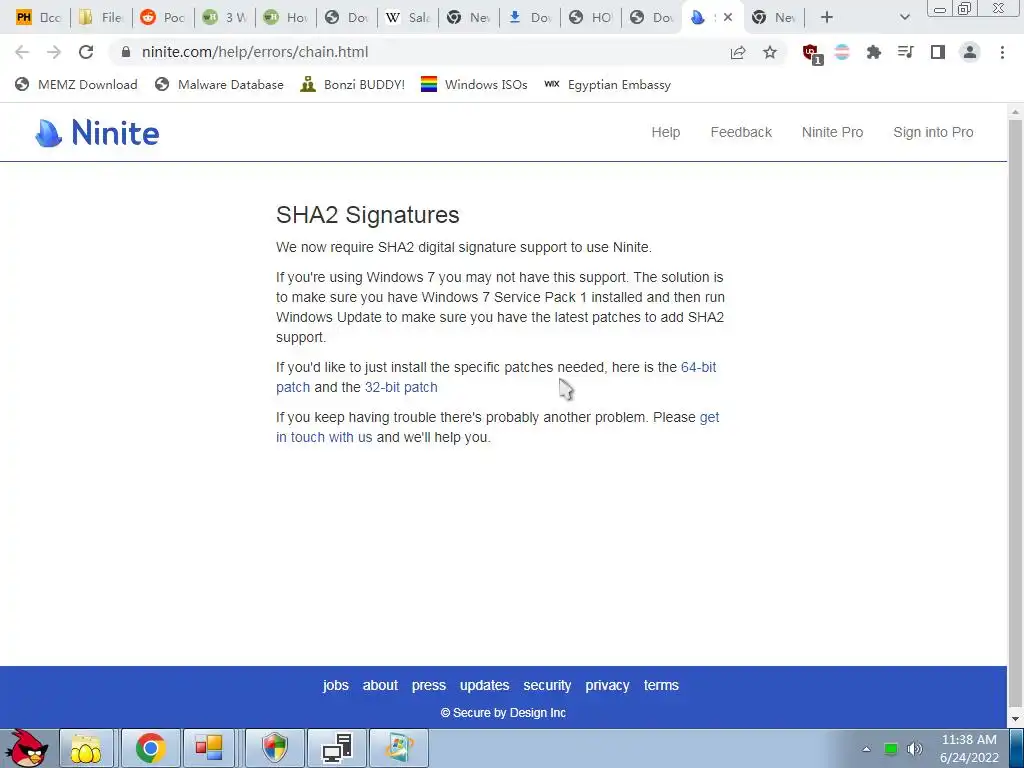Click the address bar URL field
The width and height of the screenshot is (1024, 768).
418,52
